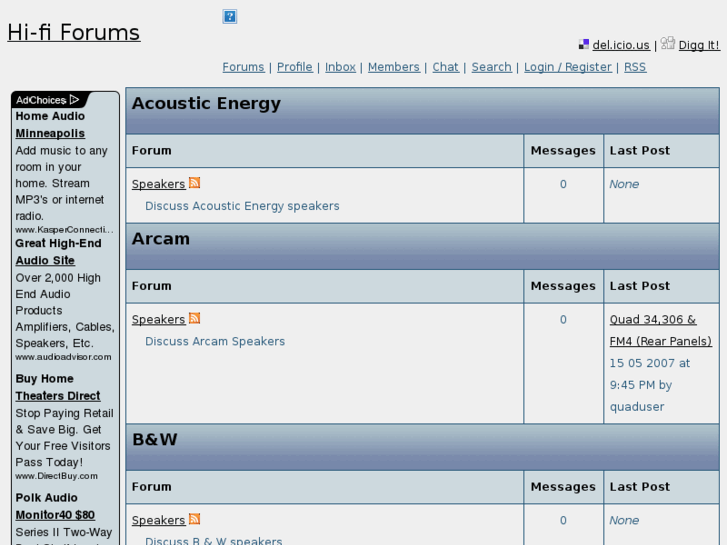Open the del.icio.us link

[x=621, y=45]
